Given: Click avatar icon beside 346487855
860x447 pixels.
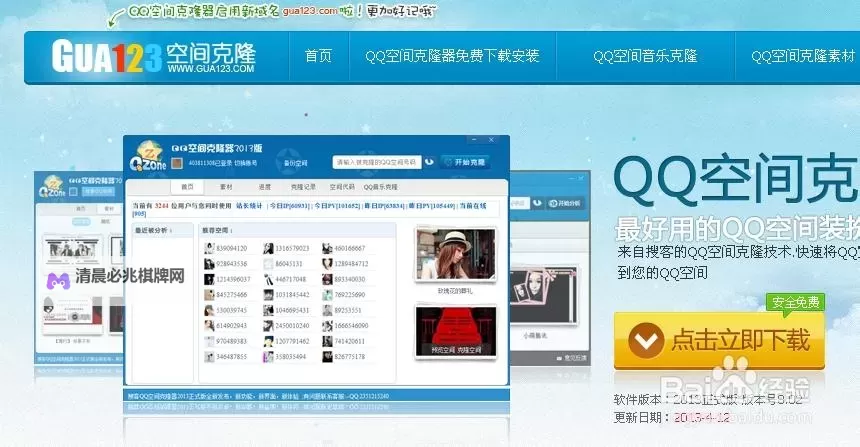Looking at the screenshot, I should tap(209, 357).
